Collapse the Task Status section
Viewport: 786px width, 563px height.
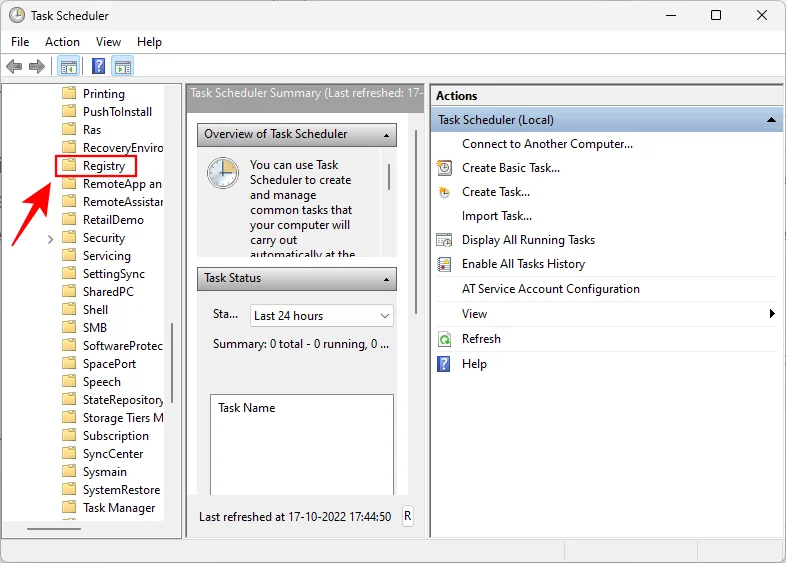click(384, 278)
